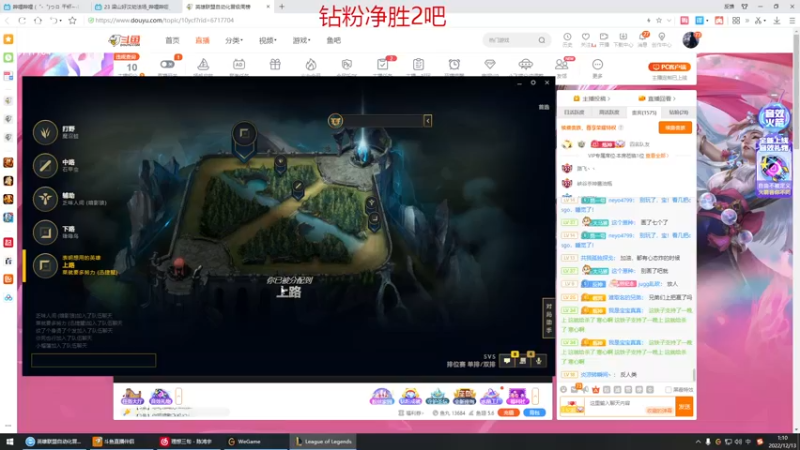Click the UFO icon in activity bar
Image resolution: width=800 pixels, height=450 pixels.
coord(526,64)
